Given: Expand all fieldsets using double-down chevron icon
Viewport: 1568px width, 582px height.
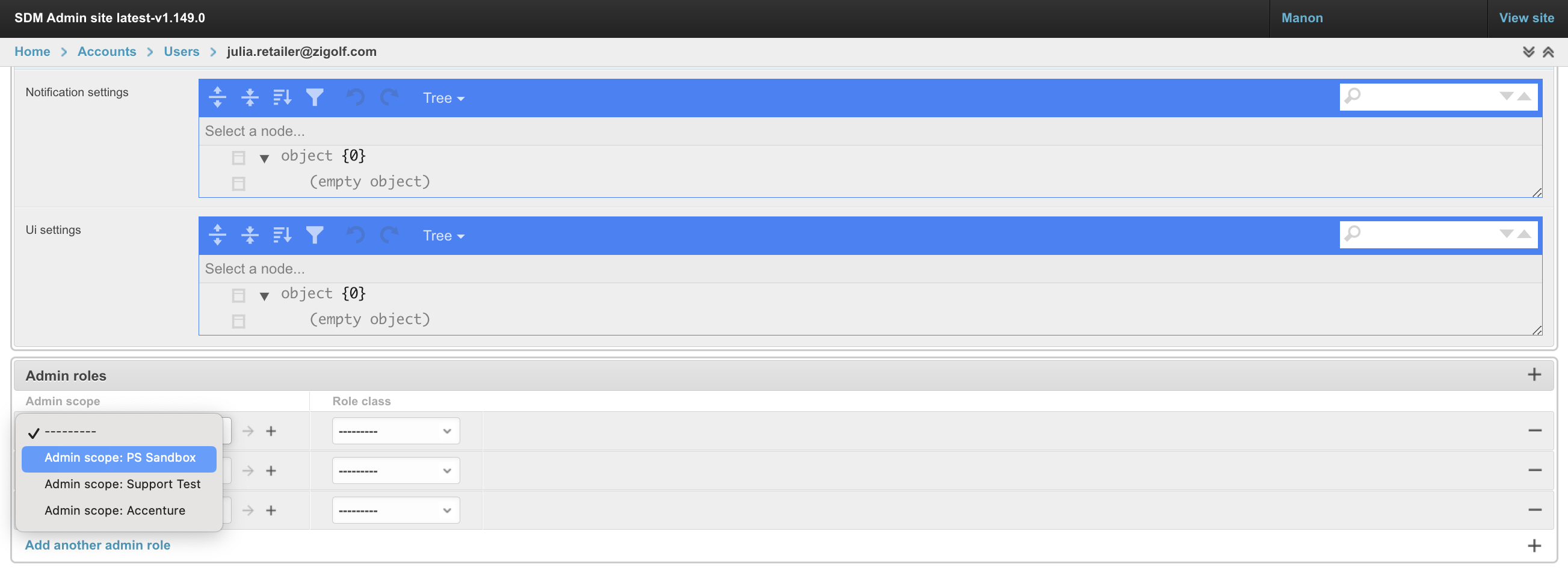Looking at the screenshot, I should coord(1528,52).
